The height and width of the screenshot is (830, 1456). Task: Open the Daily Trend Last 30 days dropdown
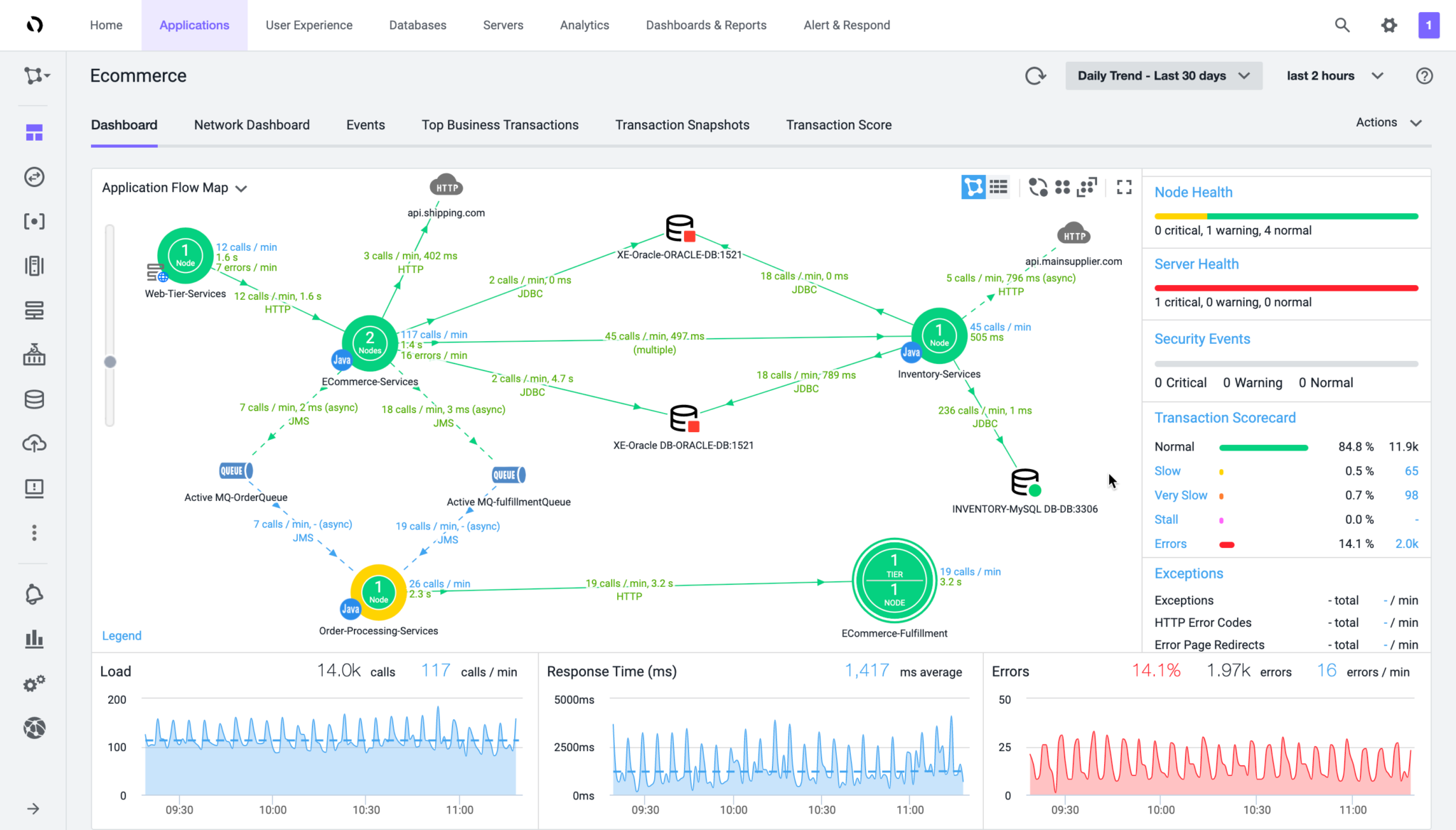1163,75
